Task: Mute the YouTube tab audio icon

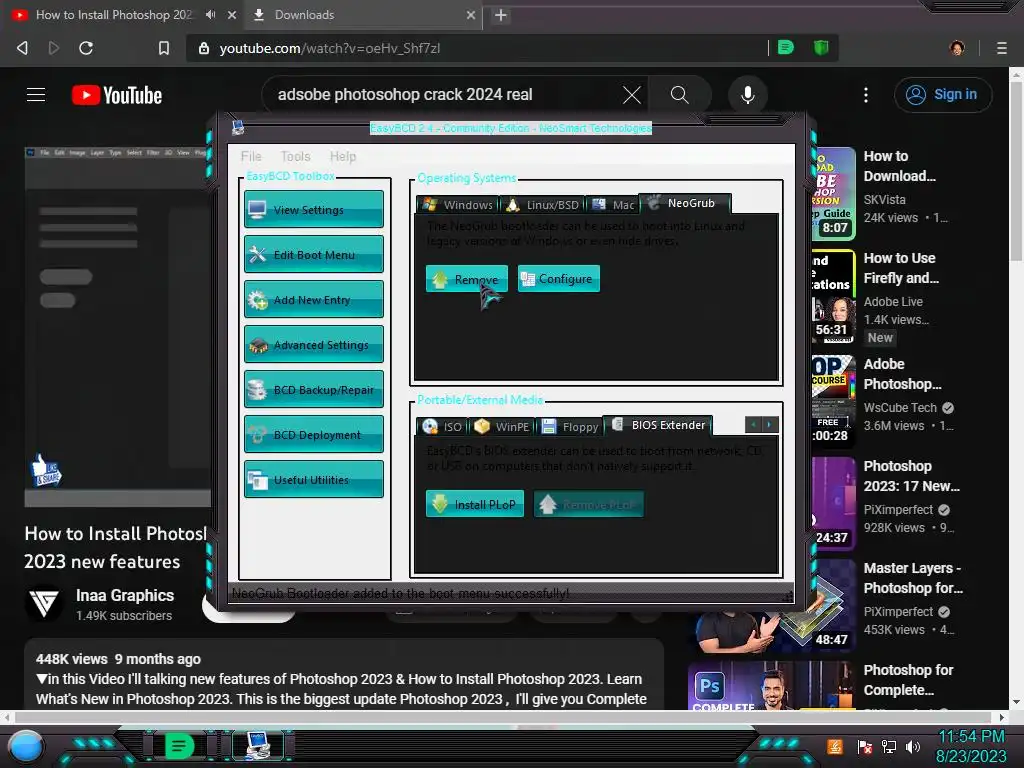Action: tap(210, 14)
